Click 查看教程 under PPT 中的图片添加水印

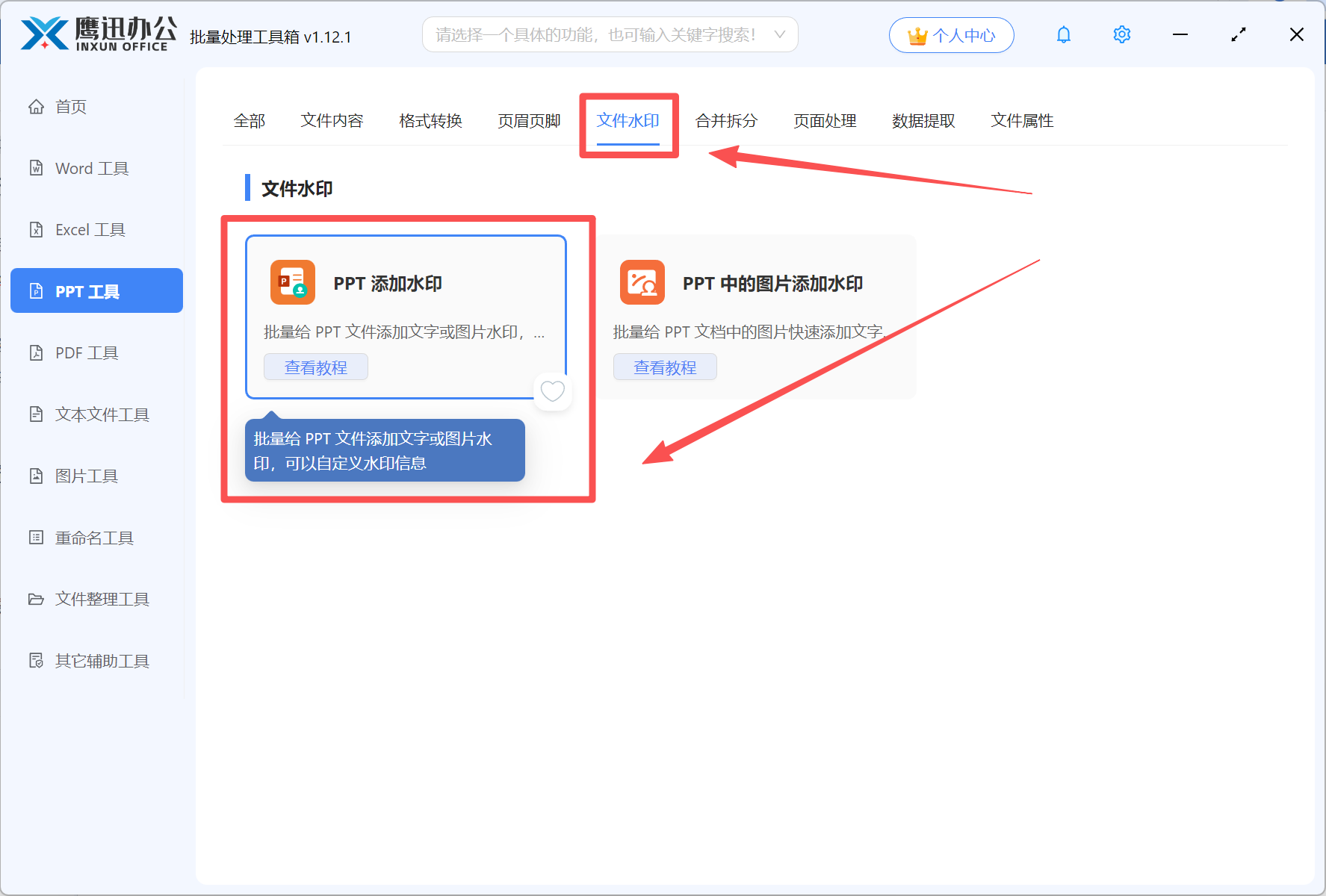click(665, 367)
